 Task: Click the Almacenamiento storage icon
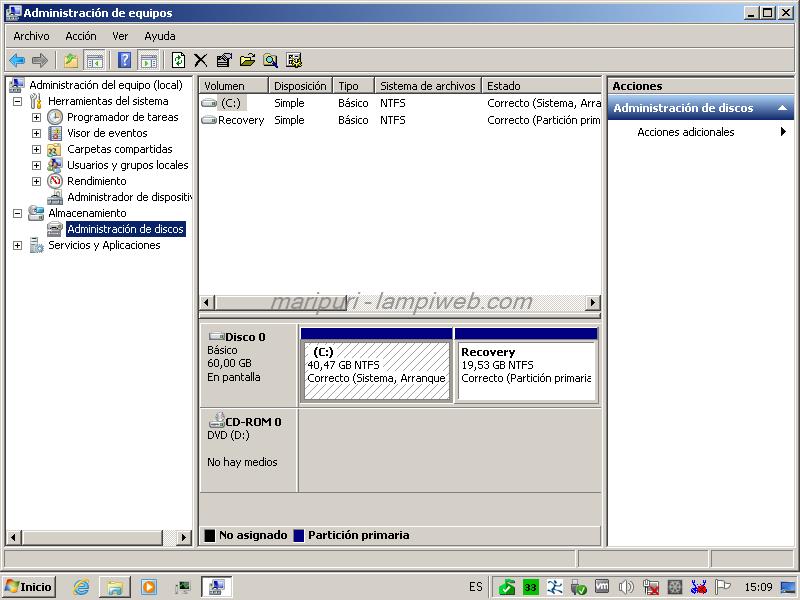pos(36,213)
